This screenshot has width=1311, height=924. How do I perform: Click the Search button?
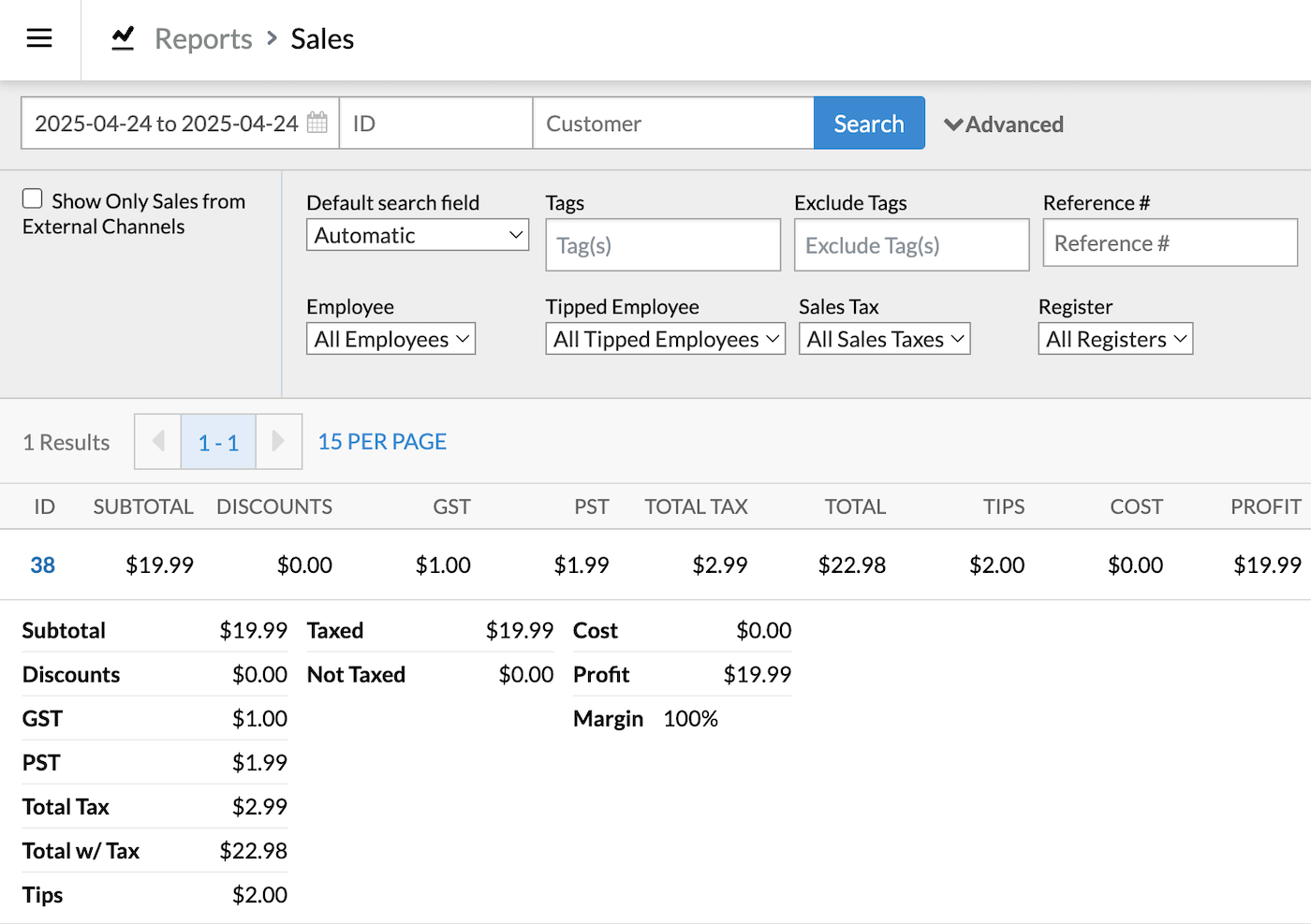869,123
